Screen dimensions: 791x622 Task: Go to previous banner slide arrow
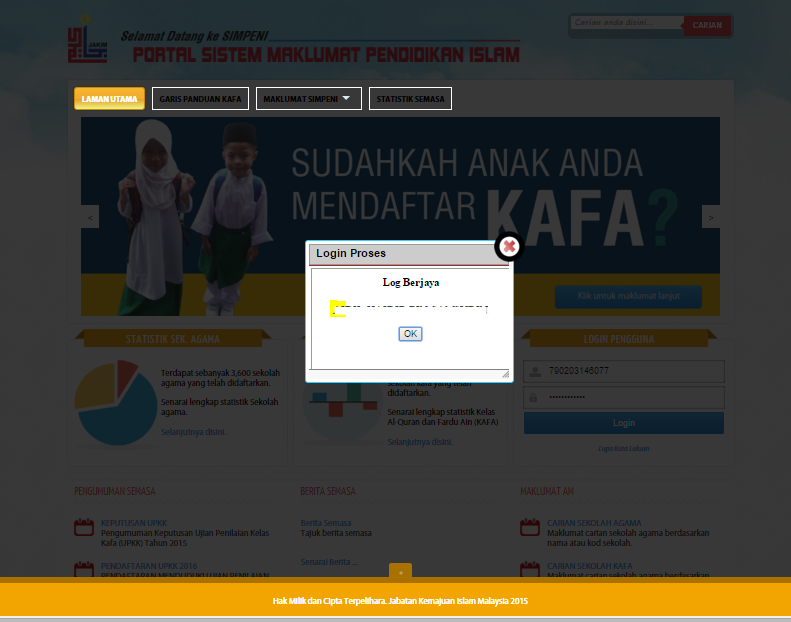pos(90,217)
